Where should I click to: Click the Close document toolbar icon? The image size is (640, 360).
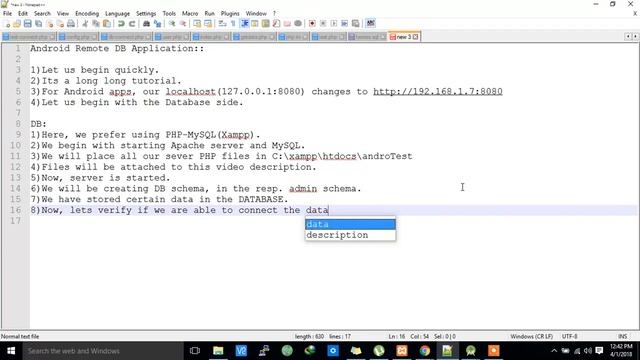[x=50, y=24]
